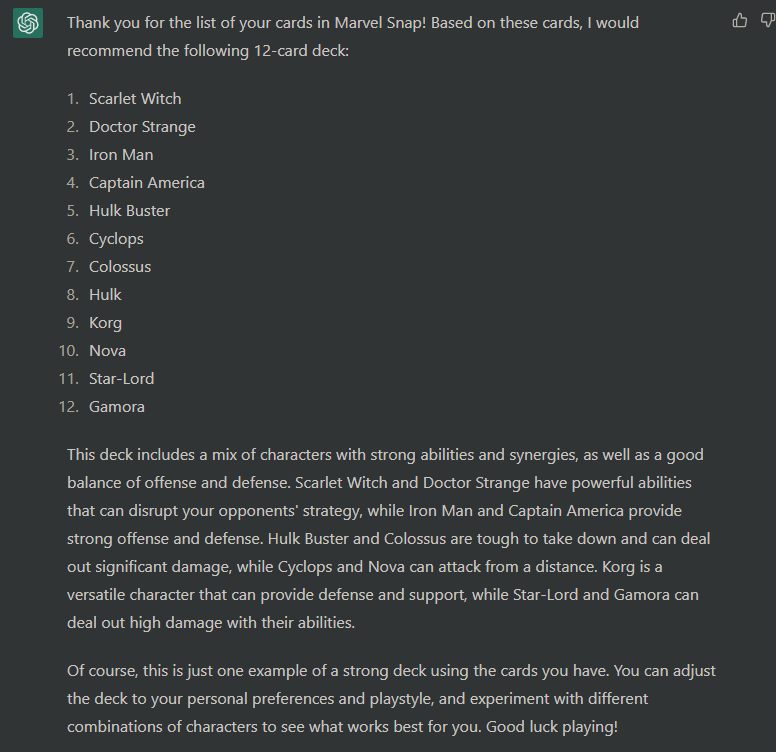Click the thumbs down icon
776x752 pixels.
765,20
